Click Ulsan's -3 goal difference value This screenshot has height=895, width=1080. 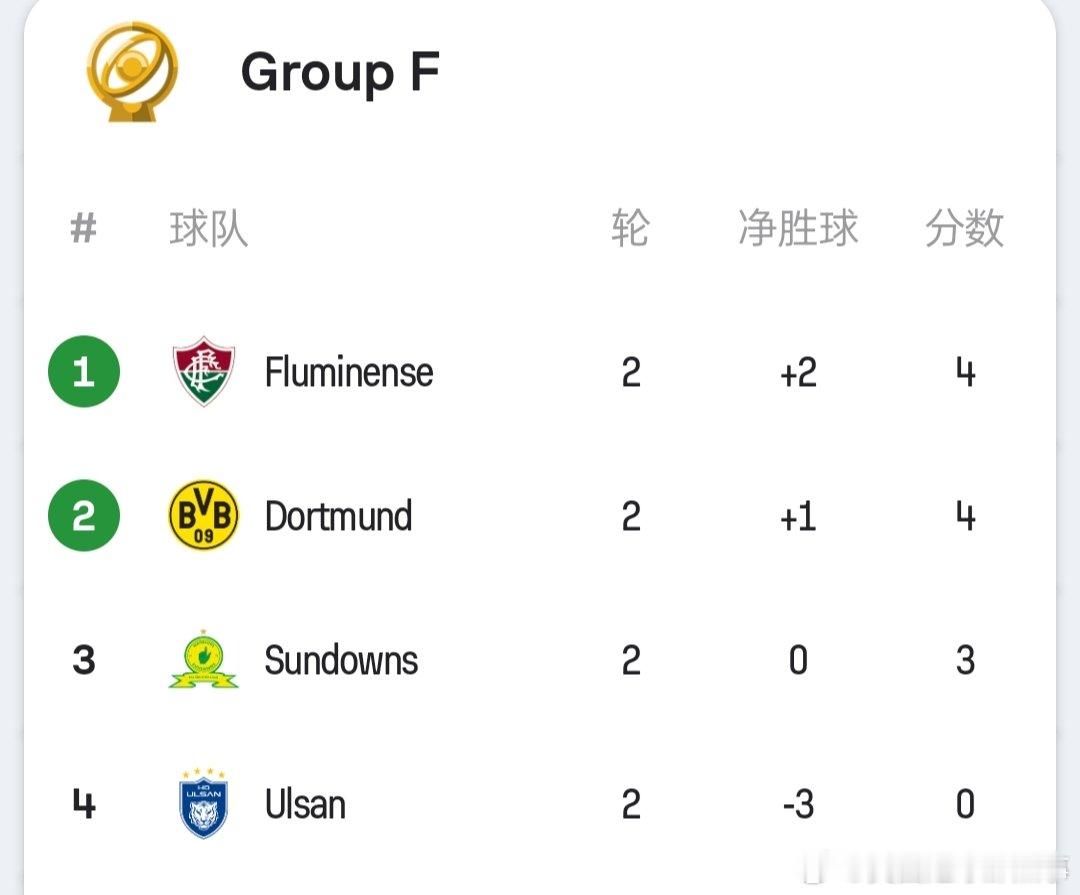tap(798, 804)
